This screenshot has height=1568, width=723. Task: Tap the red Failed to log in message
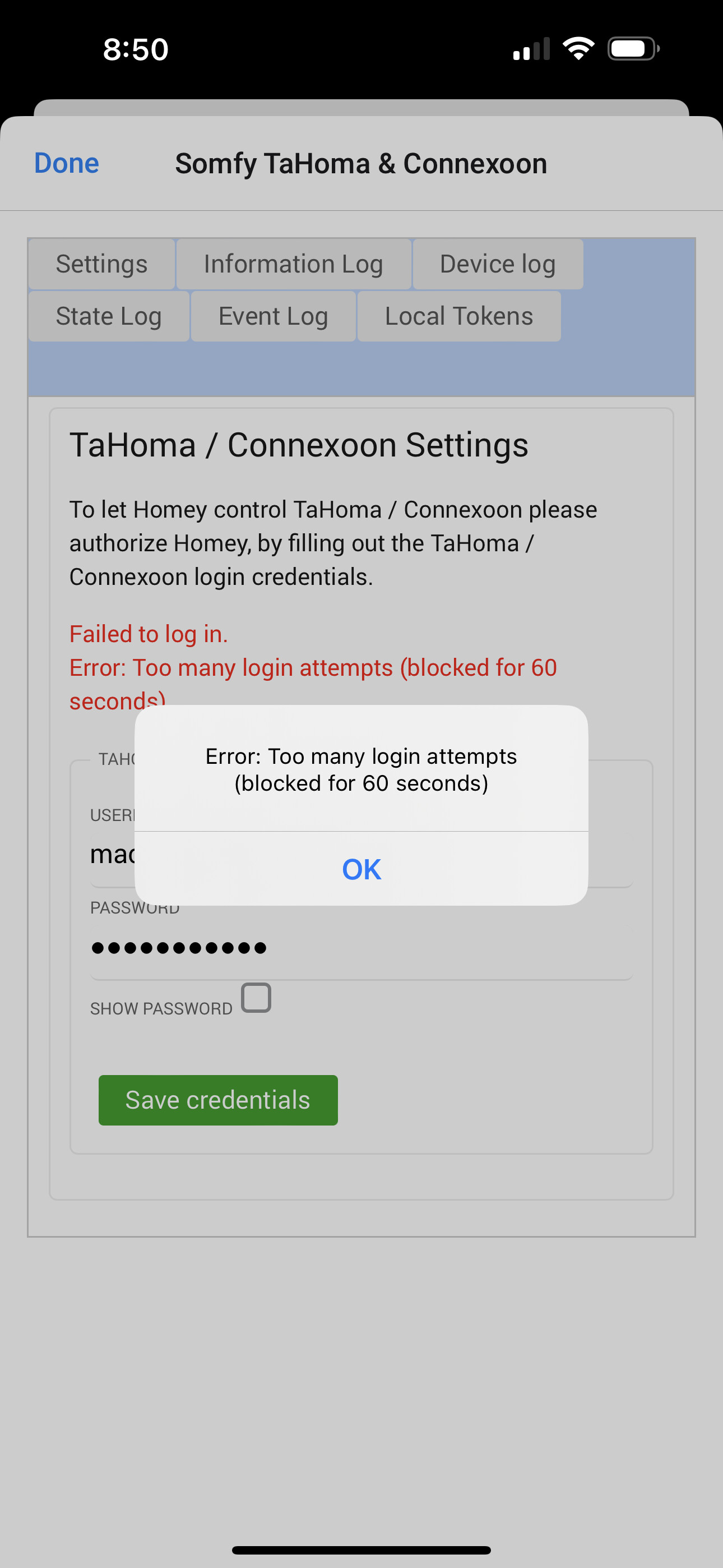click(x=149, y=634)
